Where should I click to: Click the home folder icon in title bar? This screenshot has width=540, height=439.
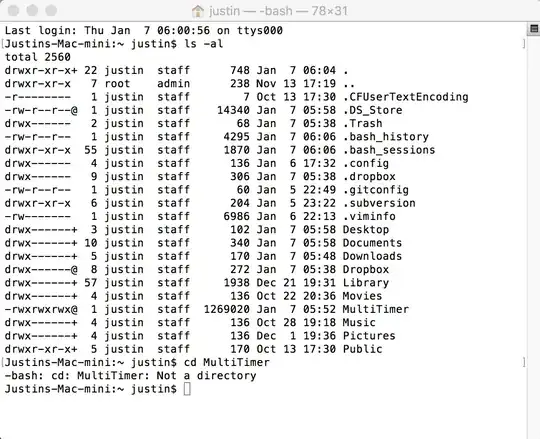(198, 11)
